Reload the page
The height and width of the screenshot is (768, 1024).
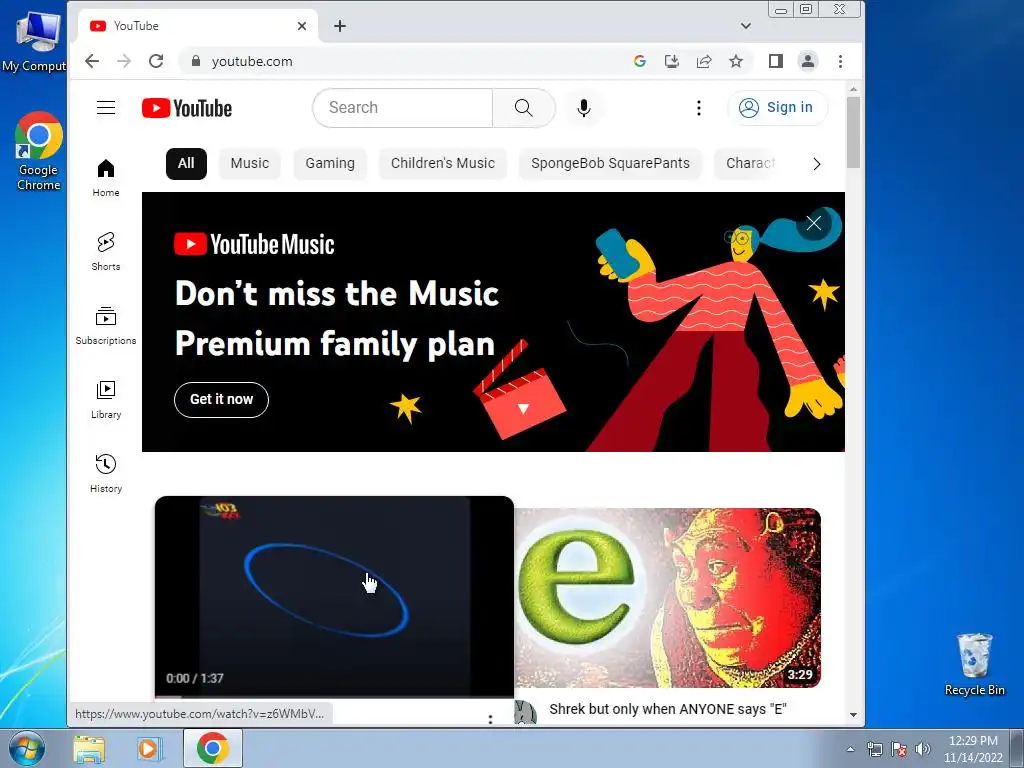coord(156,61)
